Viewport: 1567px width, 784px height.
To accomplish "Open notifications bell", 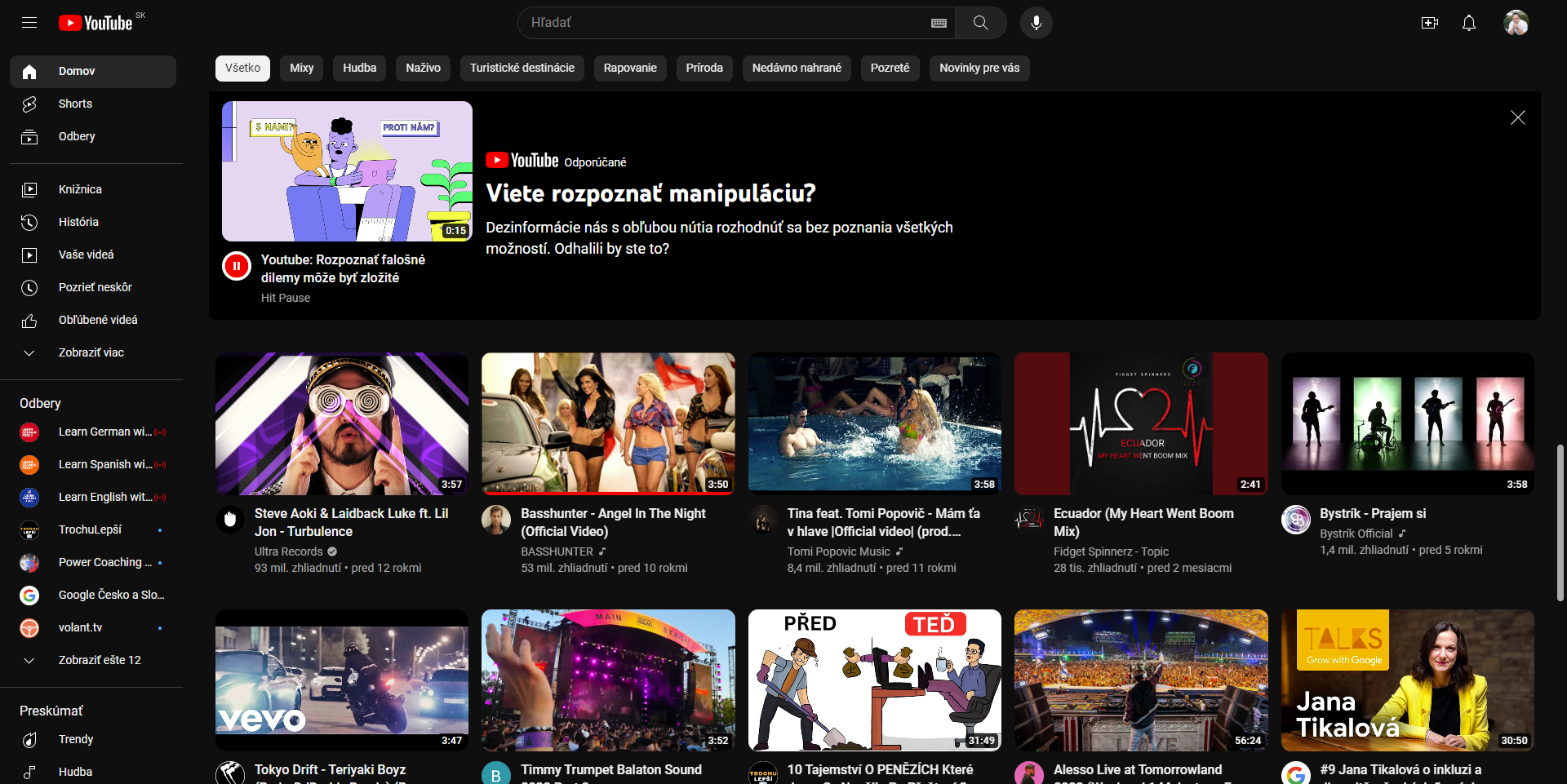I will [x=1469, y=23].
